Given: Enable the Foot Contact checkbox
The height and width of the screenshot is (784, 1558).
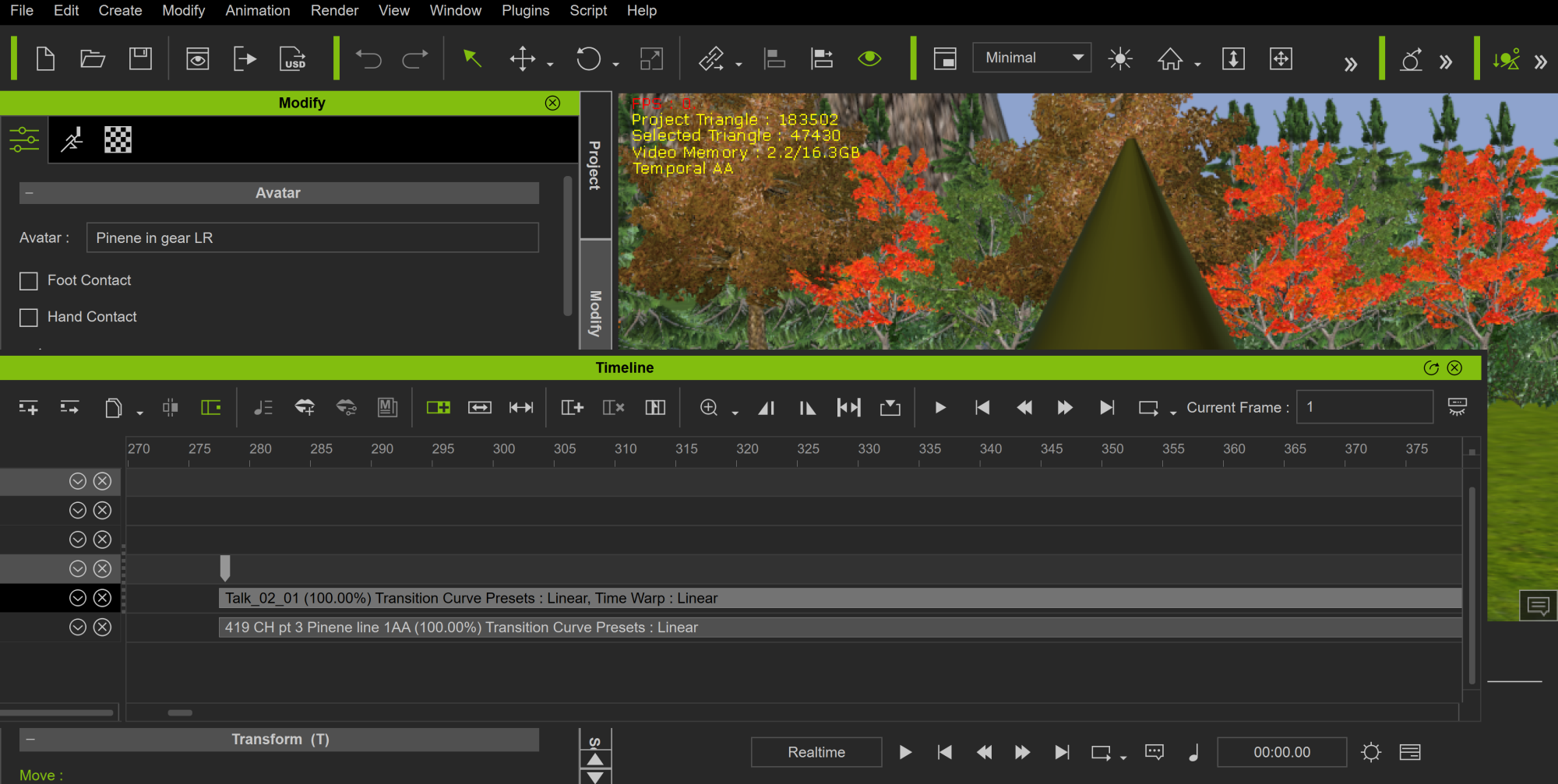Looking at the screenshot, I should [x=29, y=280].
